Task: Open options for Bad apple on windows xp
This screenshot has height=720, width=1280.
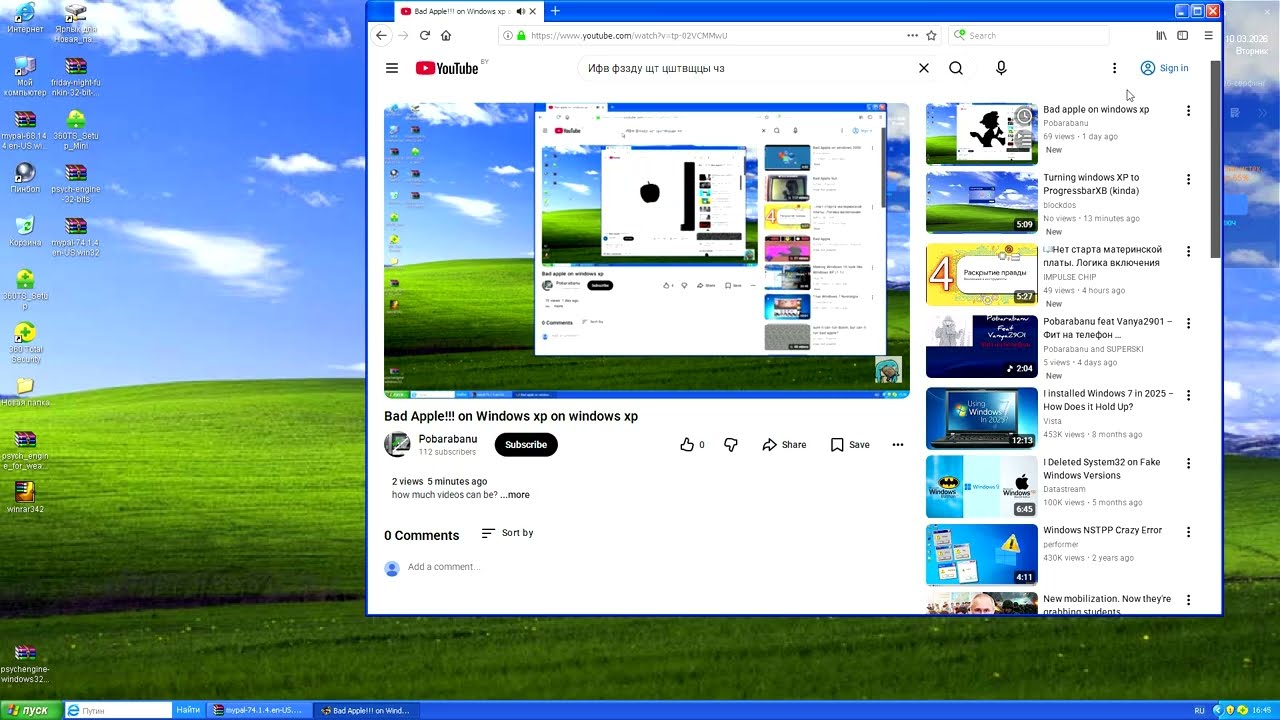Action: [x=1188, y=111]
